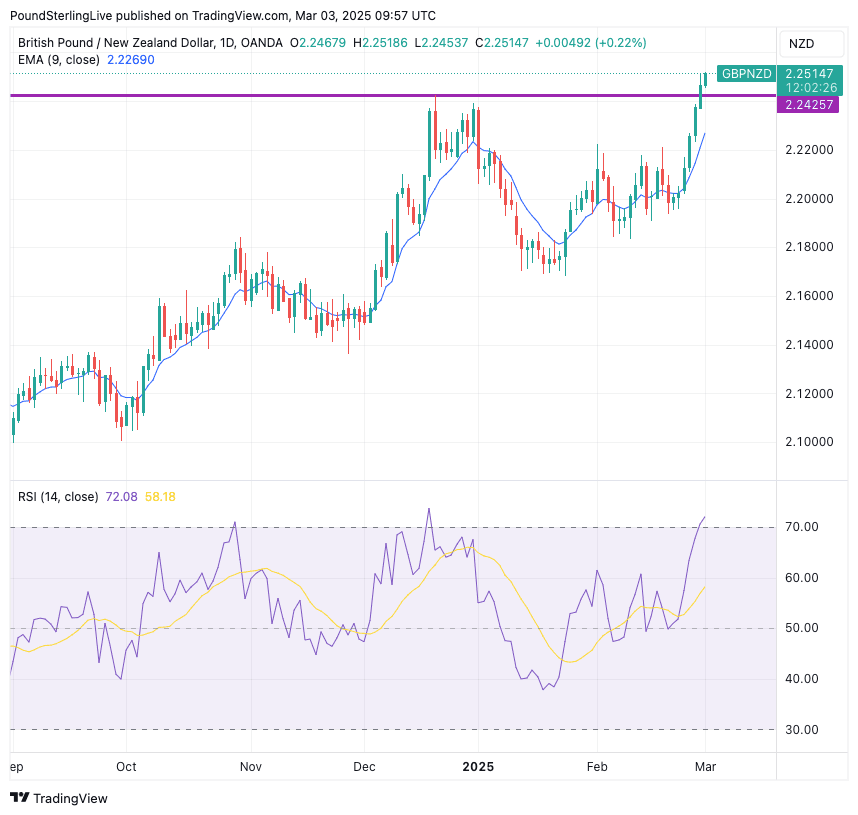Click the Feb label on time axis
Screen dimensions: 858x815
[x=597, y=766]
